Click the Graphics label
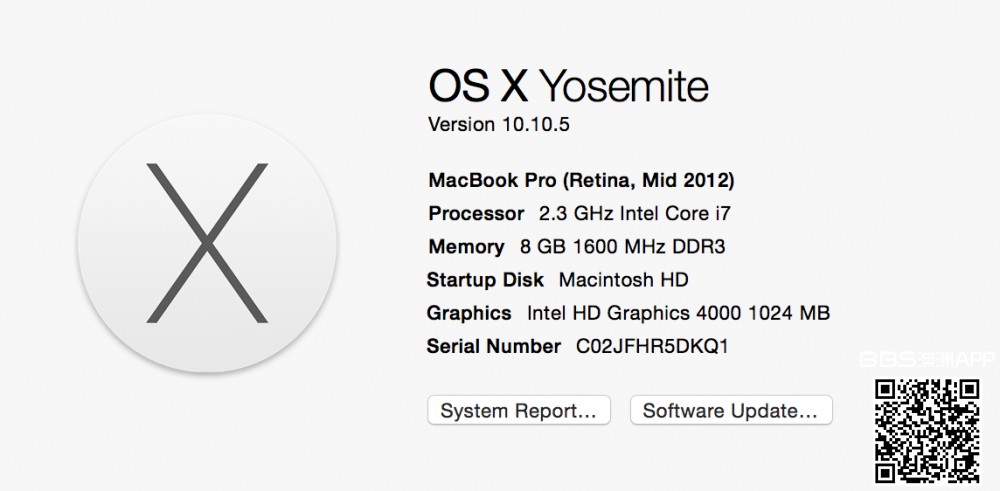Screen dimensions: 1000x491 [469, 313]
